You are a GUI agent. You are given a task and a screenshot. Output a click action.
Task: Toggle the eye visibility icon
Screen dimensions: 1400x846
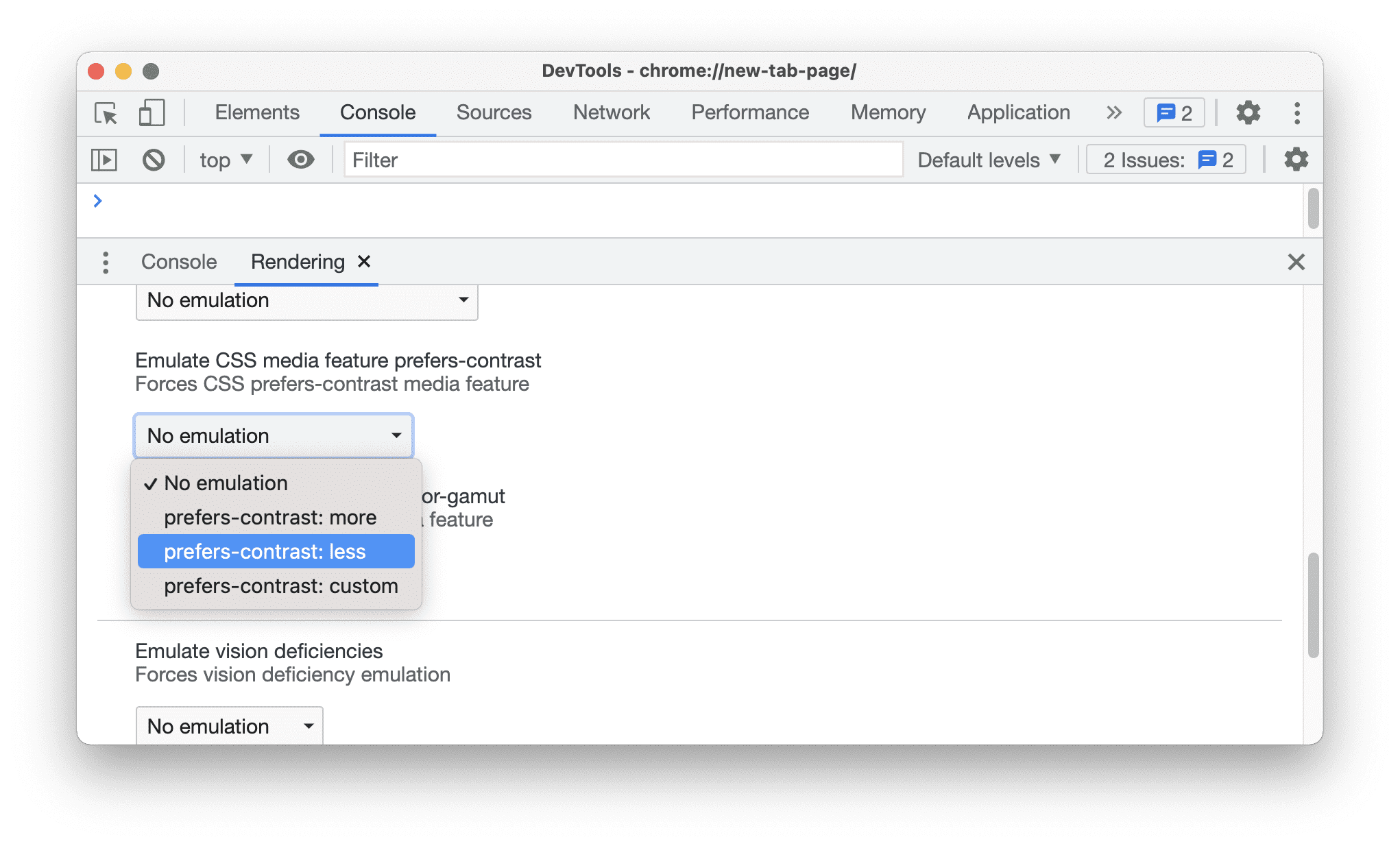(x=300, y=159)
